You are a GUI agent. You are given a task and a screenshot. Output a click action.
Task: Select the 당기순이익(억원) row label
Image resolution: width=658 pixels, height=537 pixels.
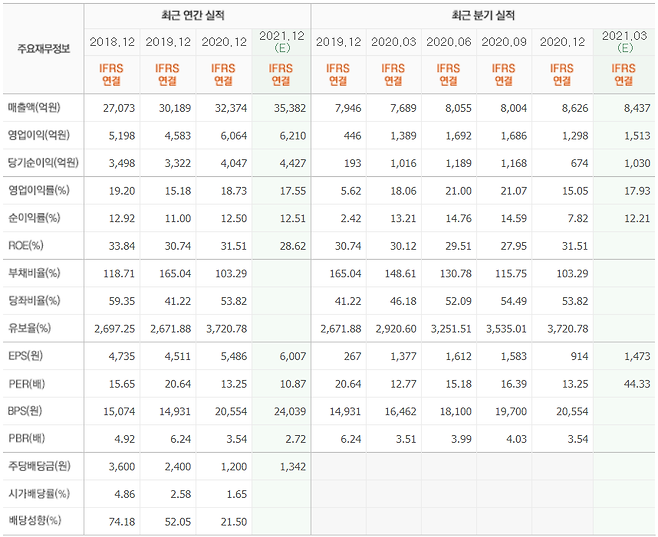(x=42, y=161)
